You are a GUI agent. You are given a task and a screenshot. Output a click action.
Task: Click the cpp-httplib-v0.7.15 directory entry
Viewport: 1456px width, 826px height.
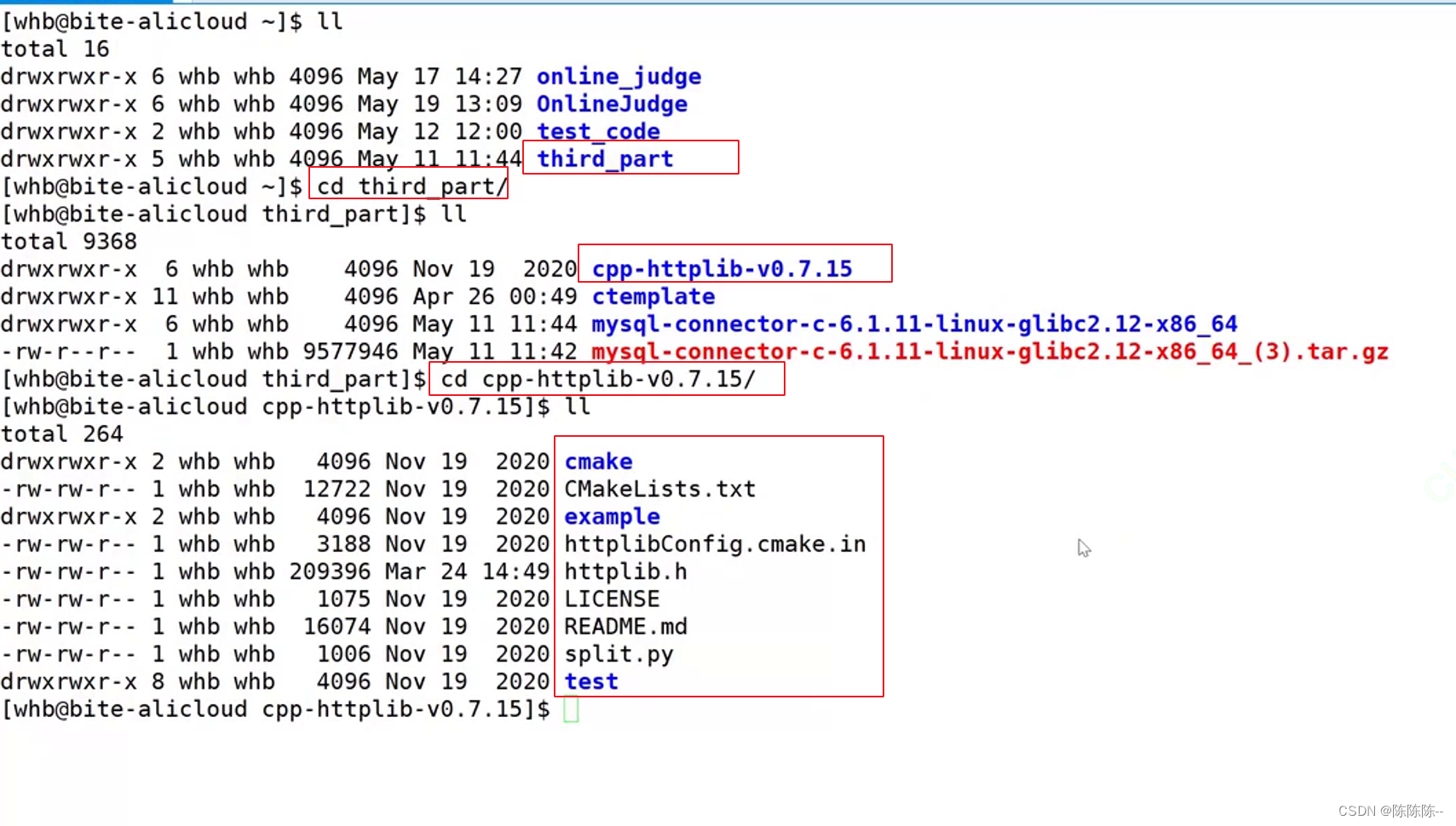tap(722, 269)
